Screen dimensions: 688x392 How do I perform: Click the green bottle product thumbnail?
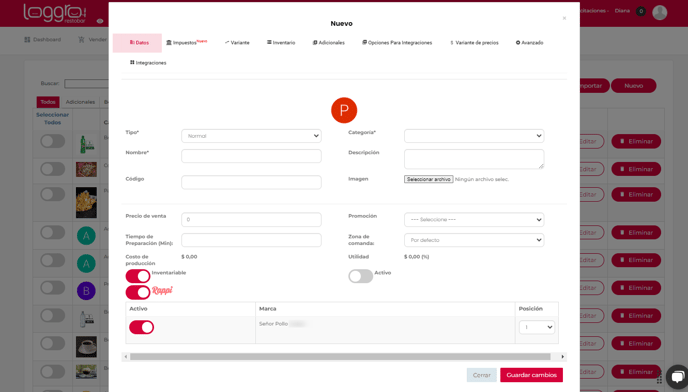pos(86,144)
